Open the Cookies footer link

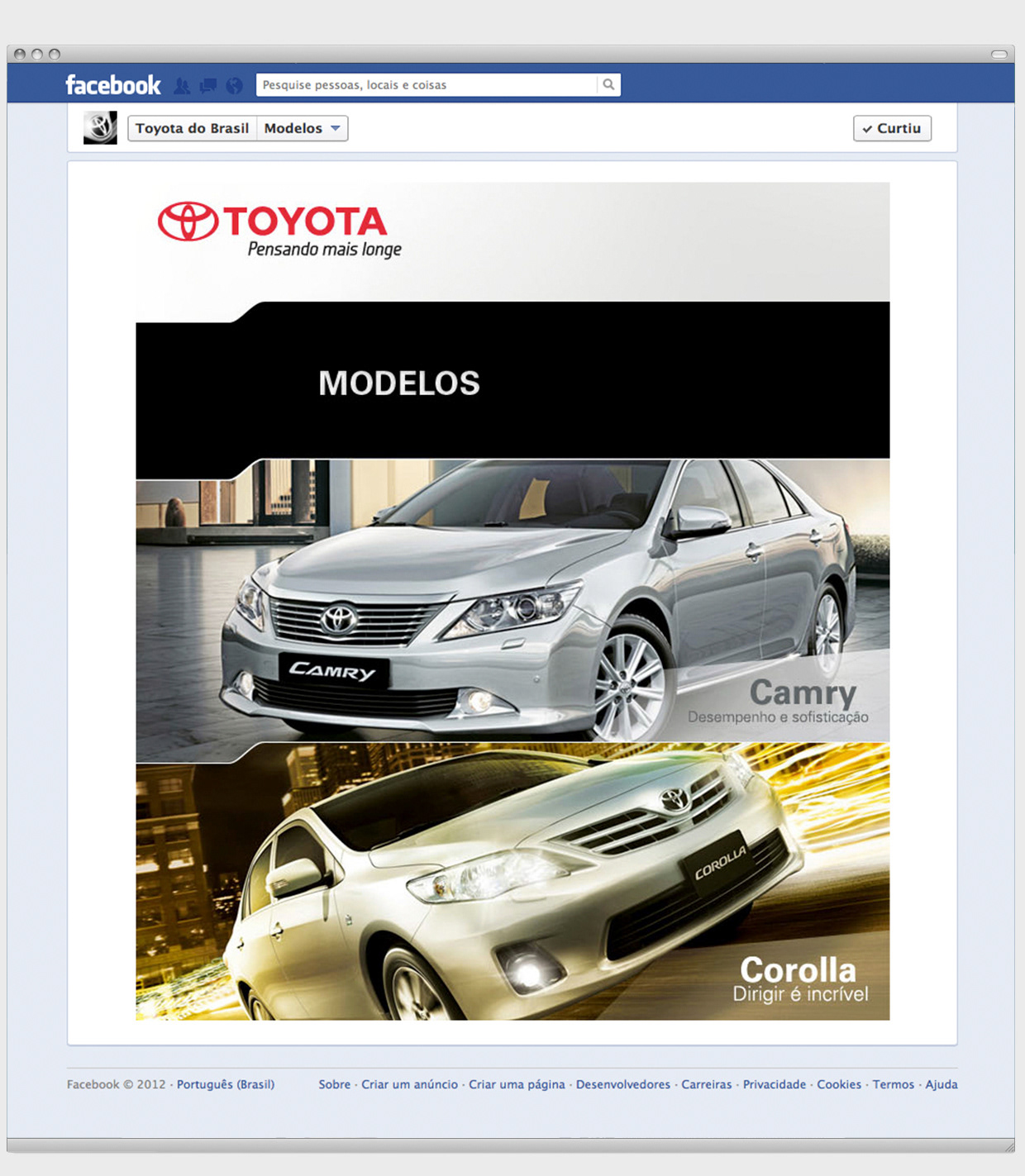(x=839, y=1084)
